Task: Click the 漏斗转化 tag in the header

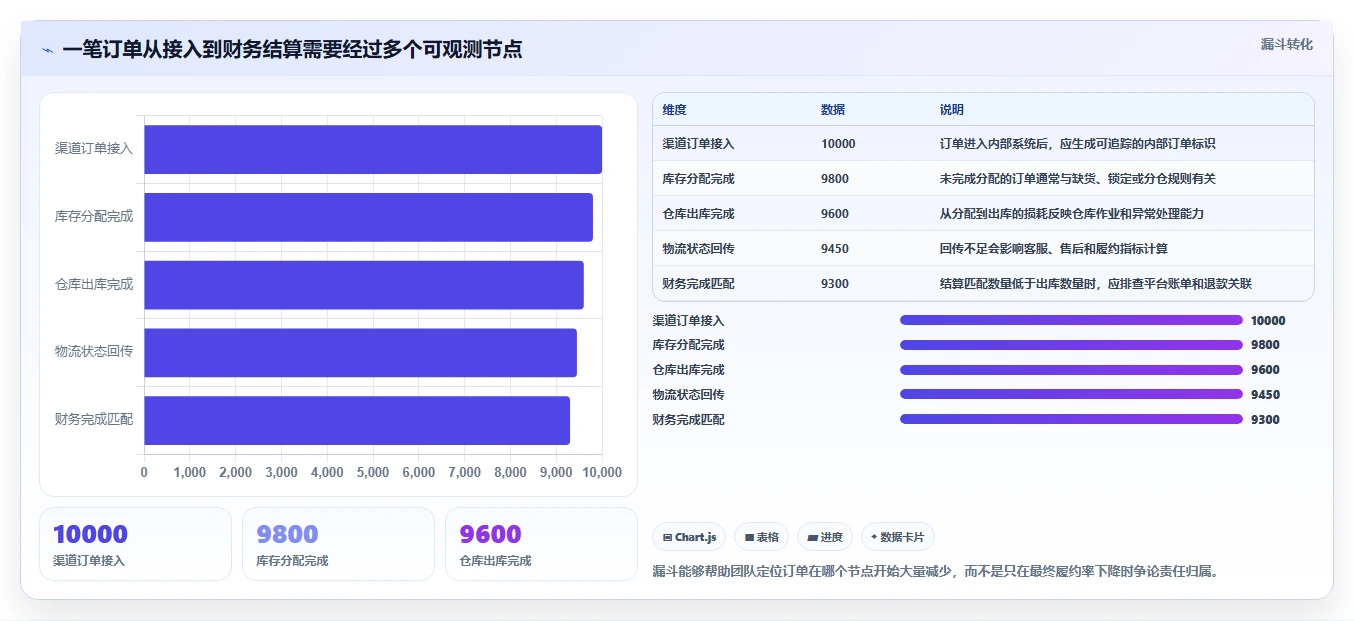Action: point(1286,44)
